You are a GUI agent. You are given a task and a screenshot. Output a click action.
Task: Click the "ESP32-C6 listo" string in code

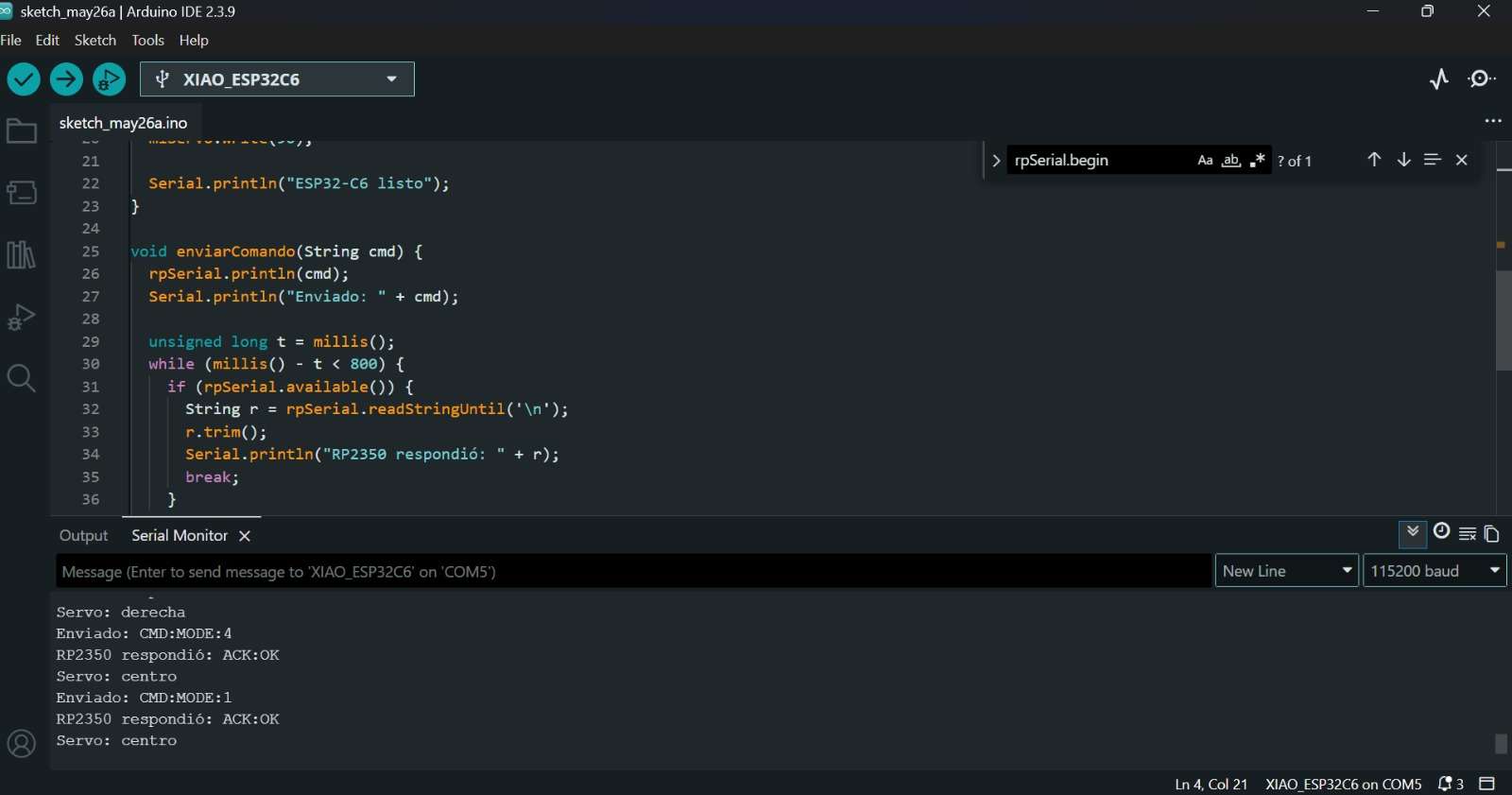[x=359, y=183]
